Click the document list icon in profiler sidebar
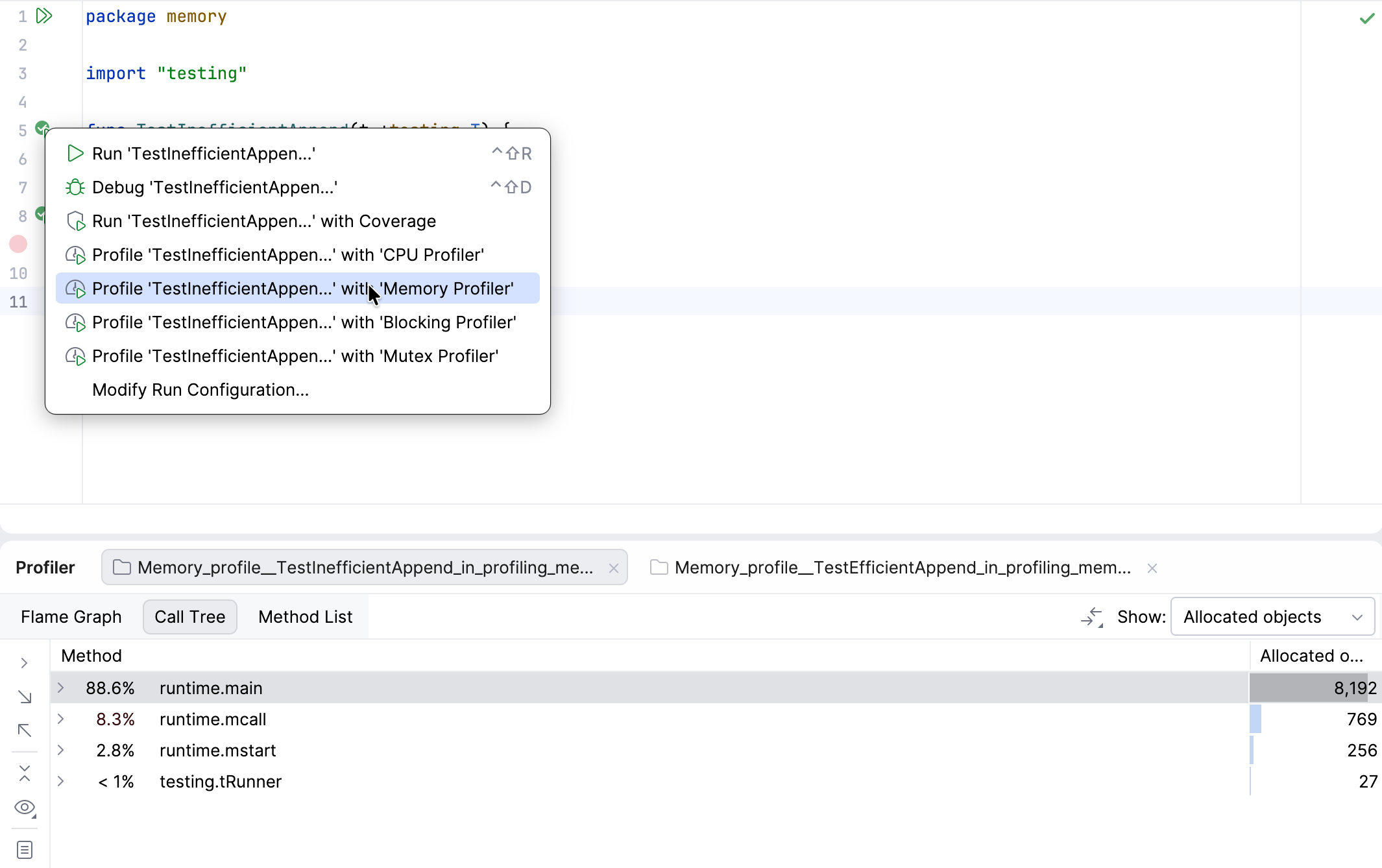The width and height of the screenshot is (1382, 868). (x=25, y=850)
